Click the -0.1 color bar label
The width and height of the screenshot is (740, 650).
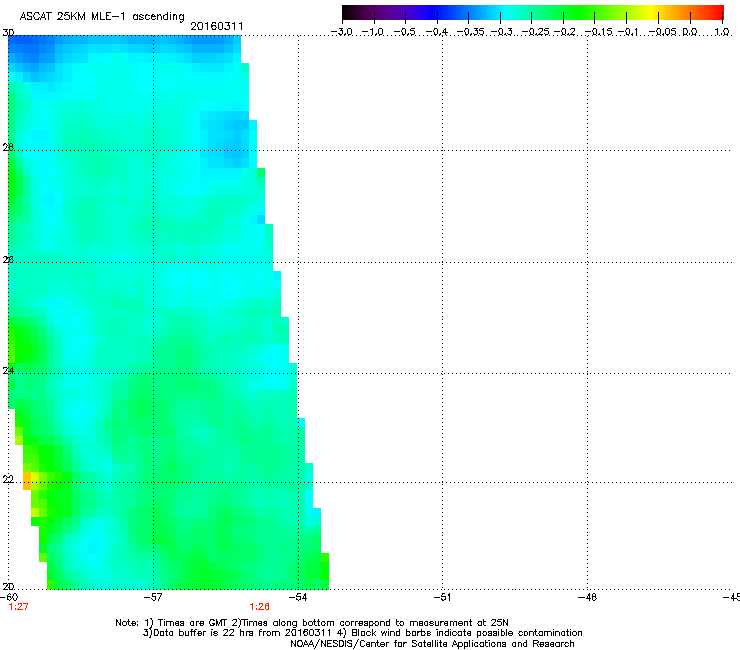point(628,32)
